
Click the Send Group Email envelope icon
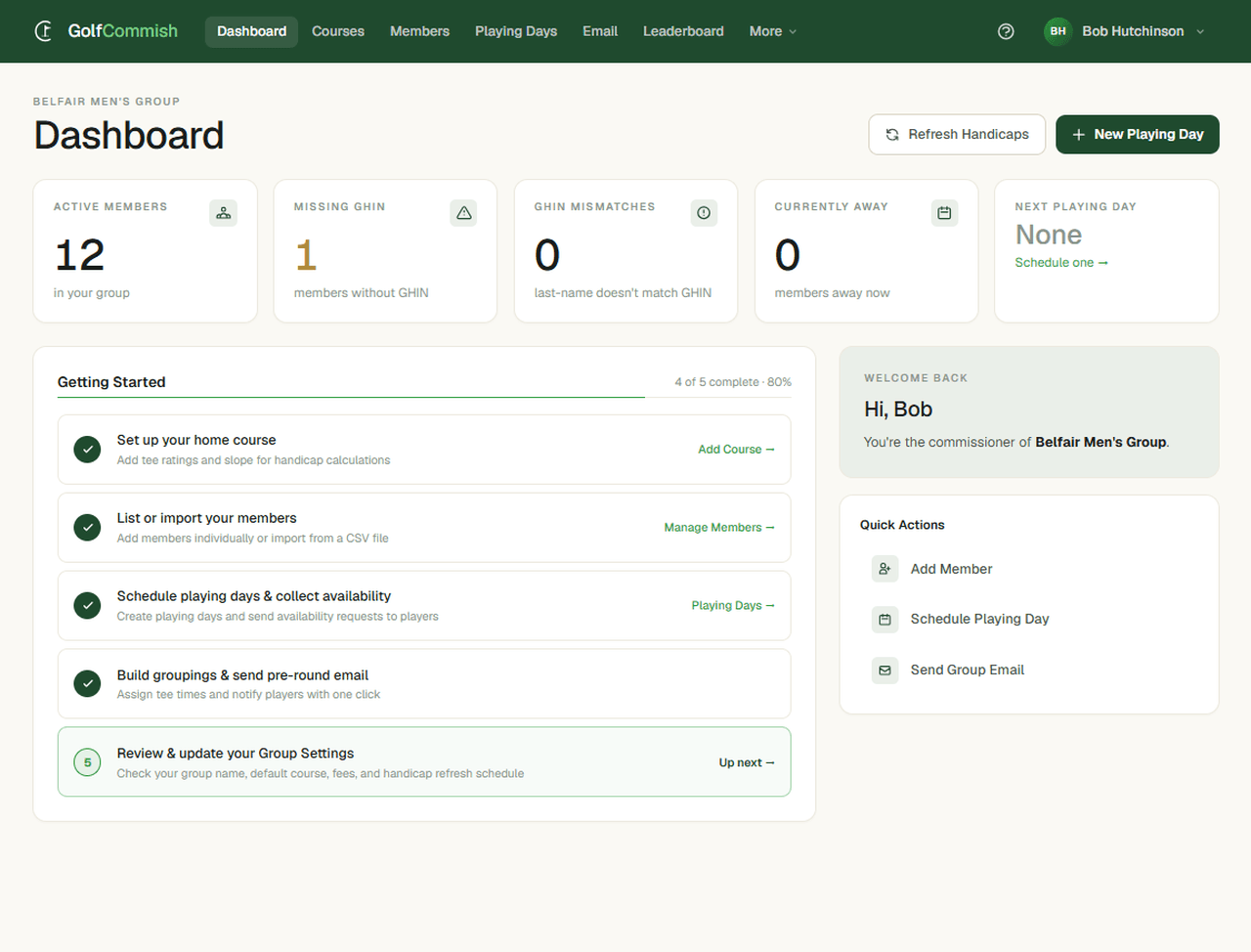pos(884,670)
